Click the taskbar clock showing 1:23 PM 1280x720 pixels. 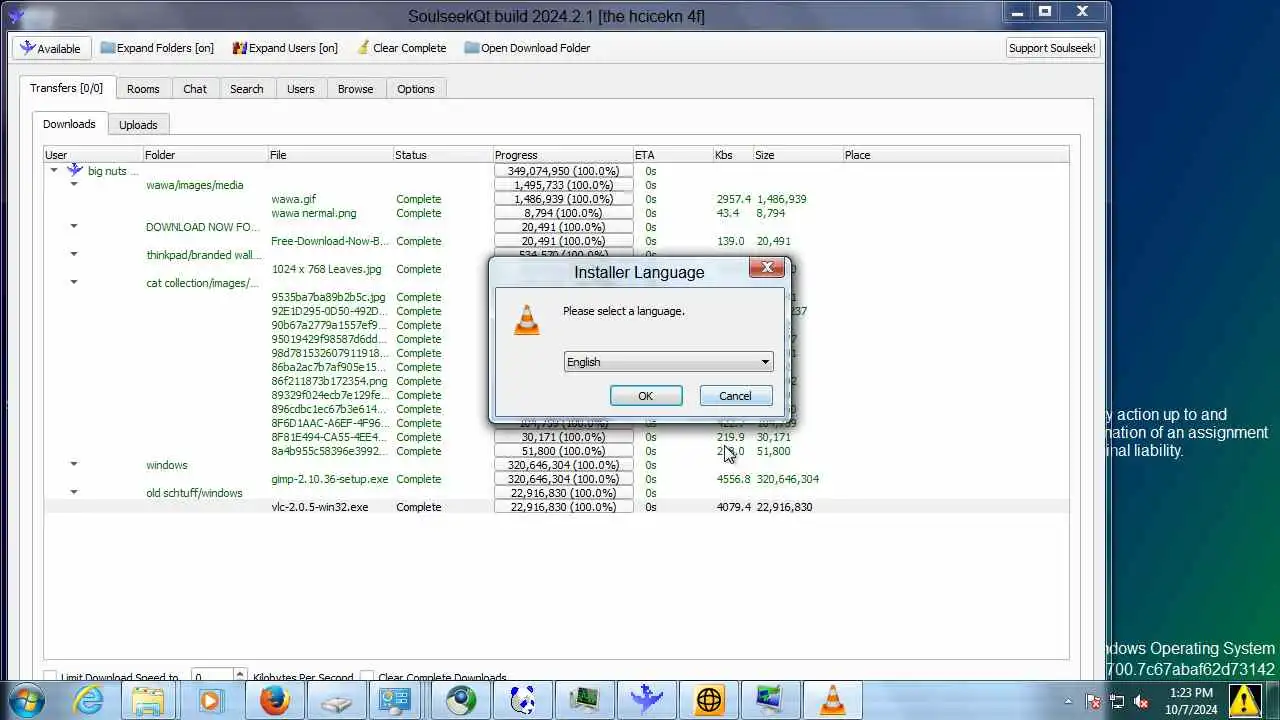coord(1190,700)
